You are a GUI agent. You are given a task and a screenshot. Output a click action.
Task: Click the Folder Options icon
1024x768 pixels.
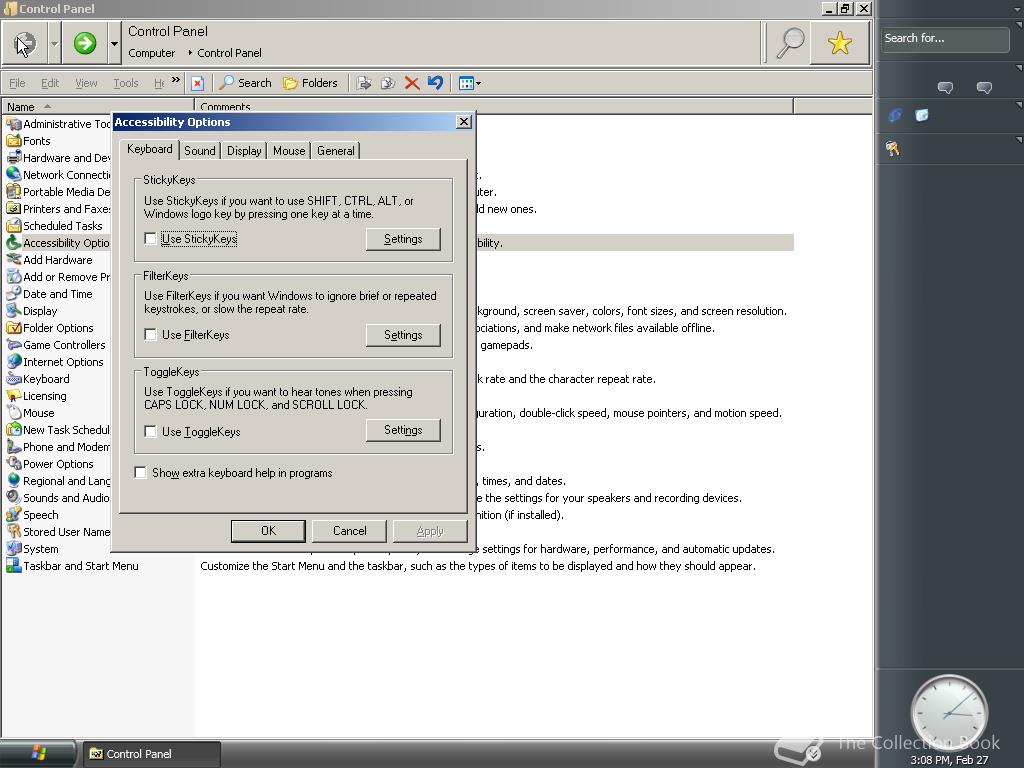pyautogui.click(x=14, y=327)
